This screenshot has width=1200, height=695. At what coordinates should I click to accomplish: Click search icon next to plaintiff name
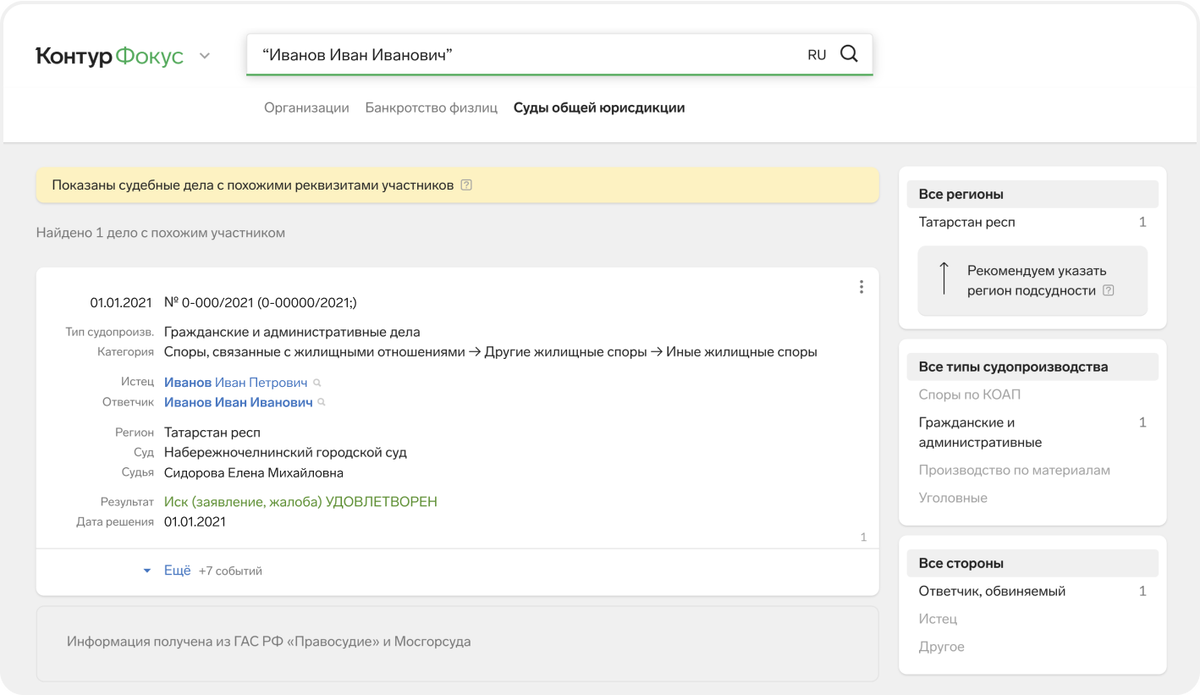[318, 383]
